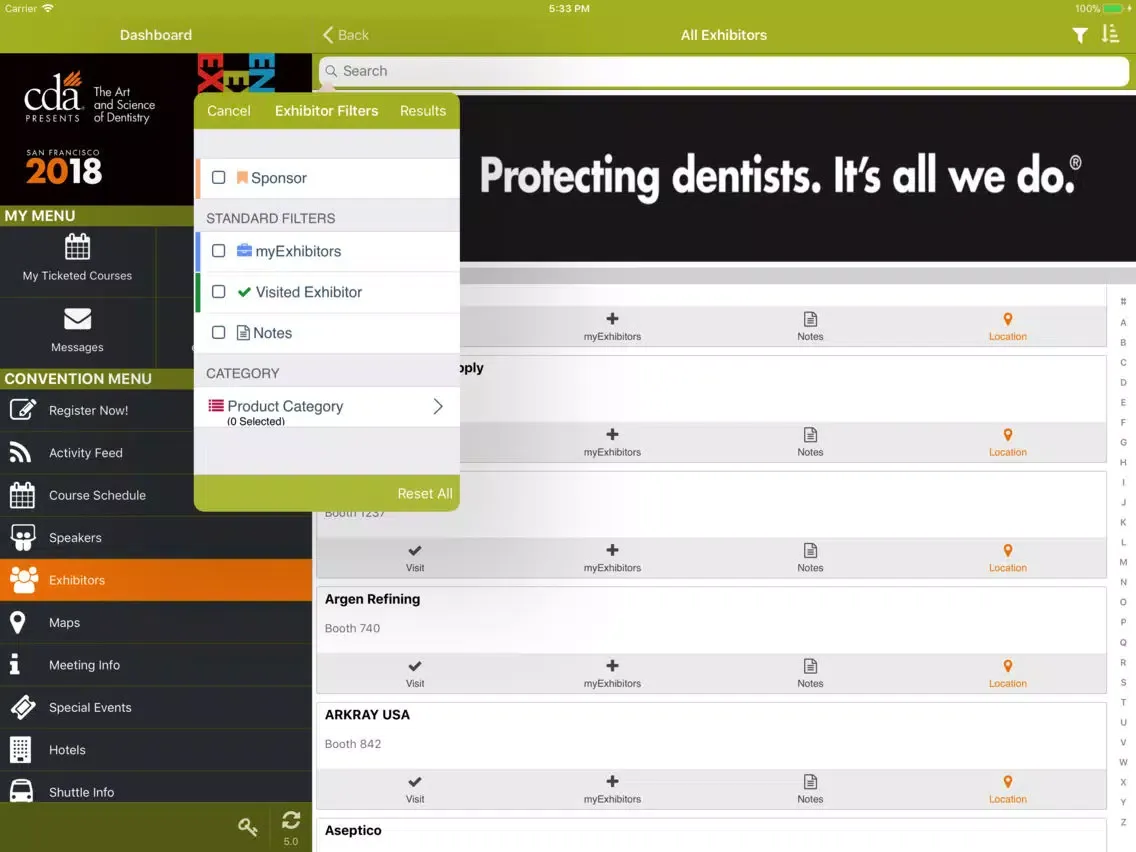Cancel the Exhibitor Filters popup
The height and width of the screenshot is (852, 1136).
229,111
